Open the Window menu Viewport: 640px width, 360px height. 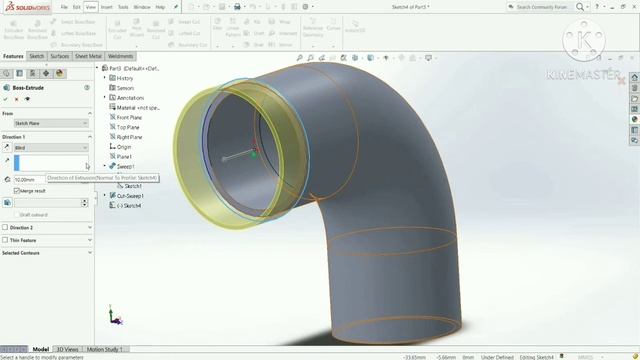coord(142,7)
